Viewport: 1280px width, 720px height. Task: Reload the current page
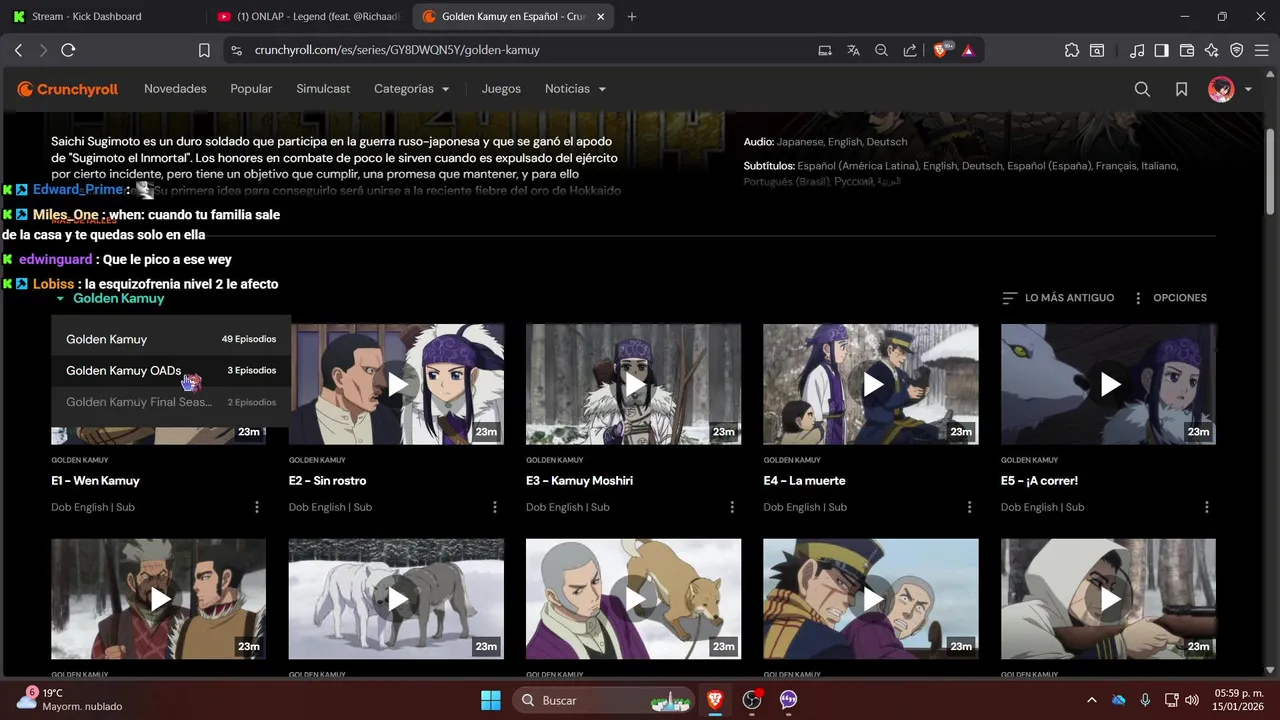(68, 50)
